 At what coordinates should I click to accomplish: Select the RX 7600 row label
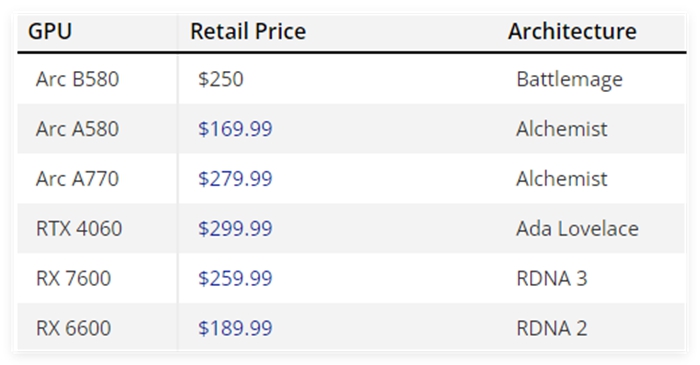point(73,278)
